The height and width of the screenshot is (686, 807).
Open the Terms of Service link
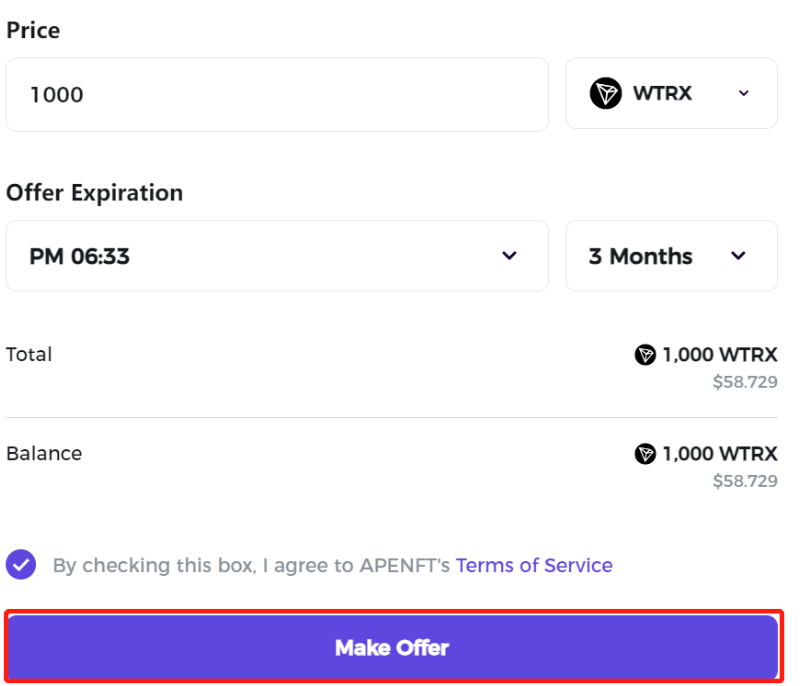click(x=534, y=565)
